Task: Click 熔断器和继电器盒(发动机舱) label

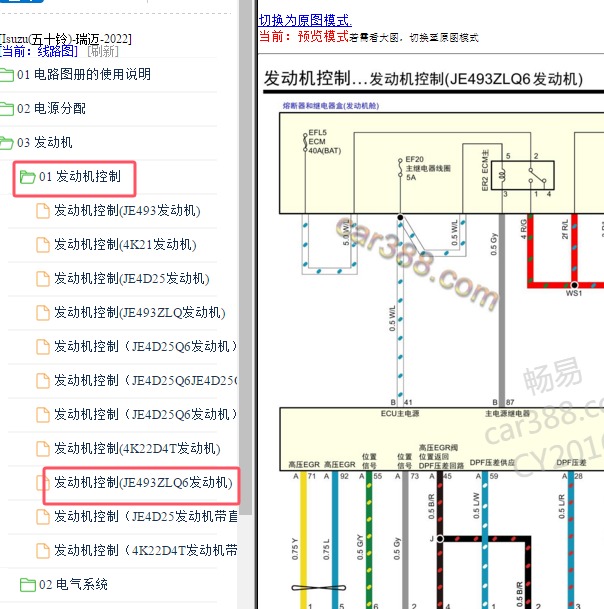Action: [x=331, y=106]
